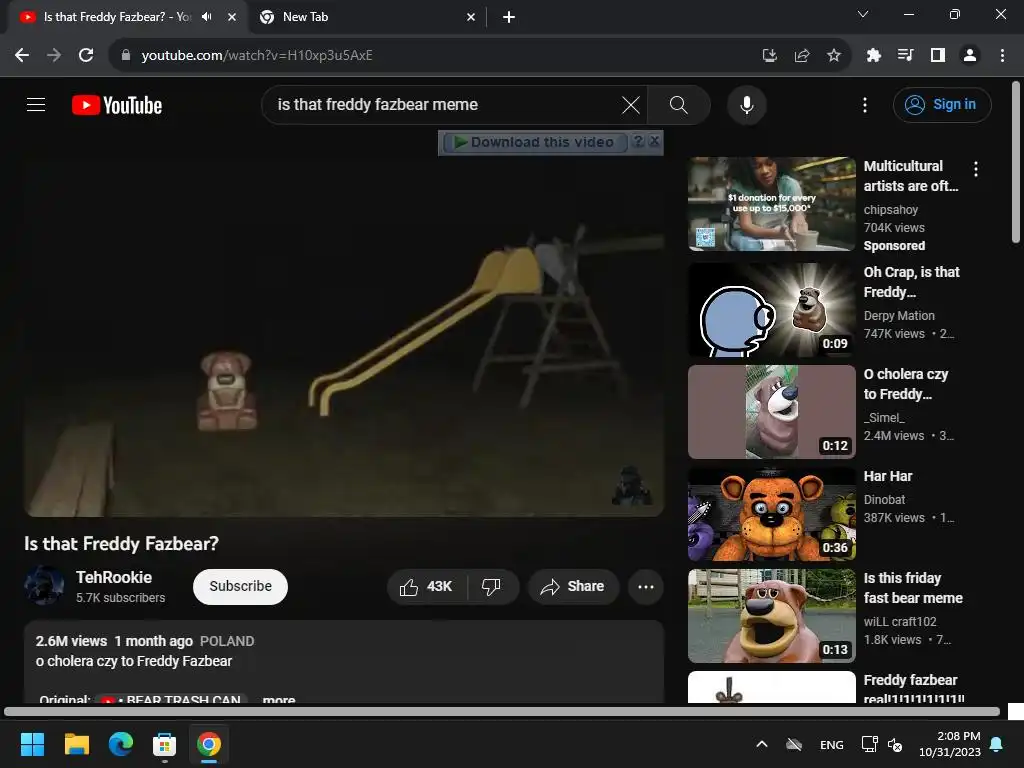Viewport: 1024px width, 768px height.
Task: Close the New Tab tab
Action: (471, 17)
